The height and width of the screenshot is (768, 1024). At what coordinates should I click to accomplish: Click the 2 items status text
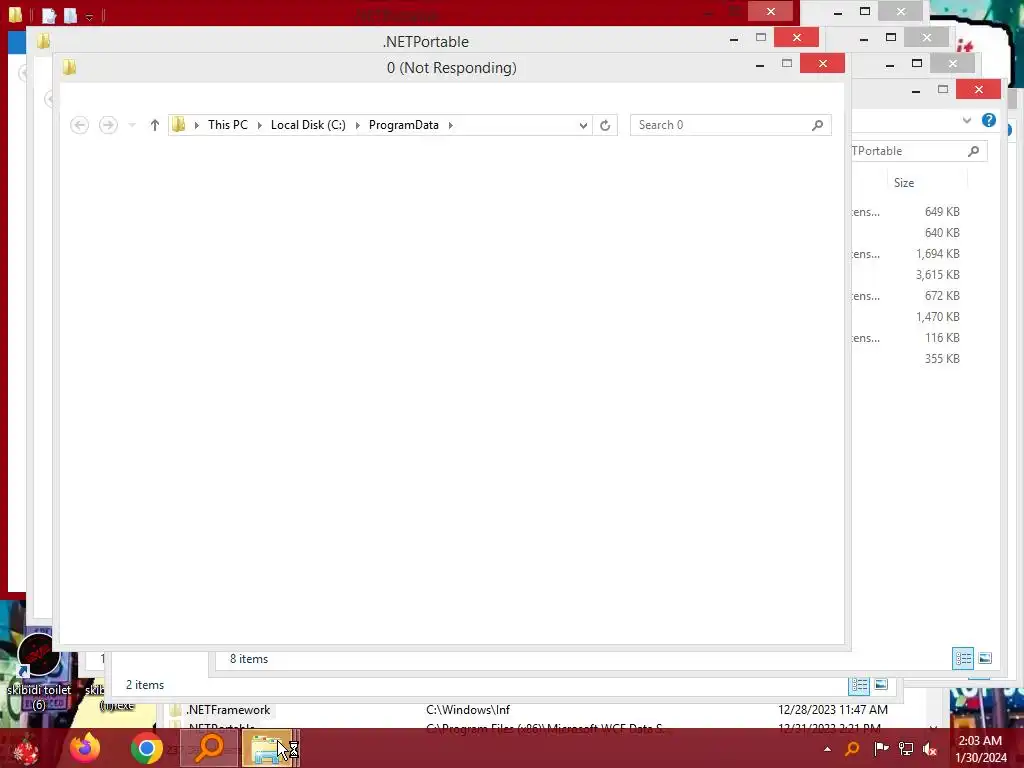point(145,685)
